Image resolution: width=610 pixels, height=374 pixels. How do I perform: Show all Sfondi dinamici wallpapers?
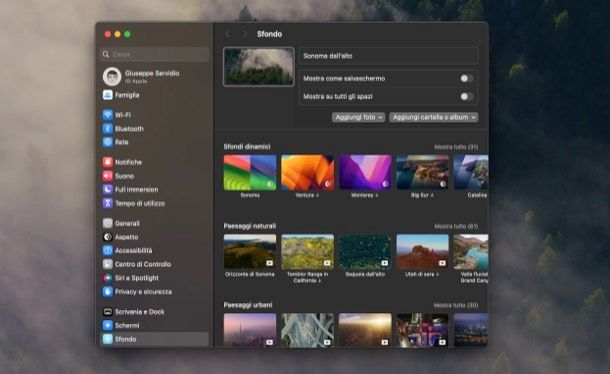tap(456, 147)
